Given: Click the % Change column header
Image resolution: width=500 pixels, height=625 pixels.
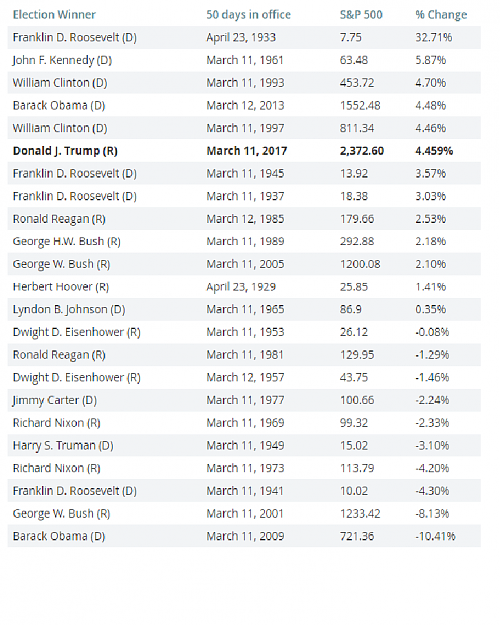Looking at the screenshot, I should (x=441, y=15).
